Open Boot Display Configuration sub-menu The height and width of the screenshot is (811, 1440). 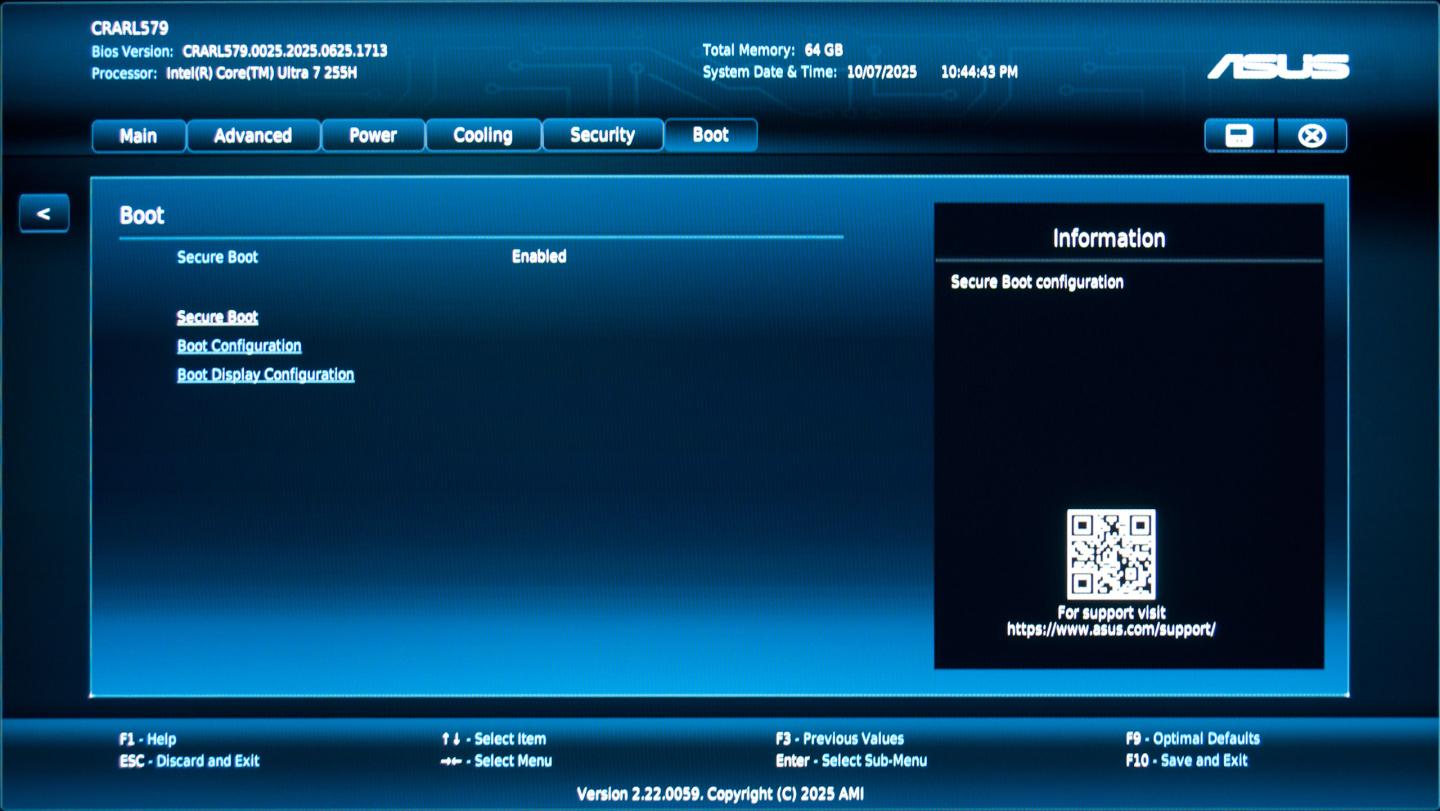[266, 375]
